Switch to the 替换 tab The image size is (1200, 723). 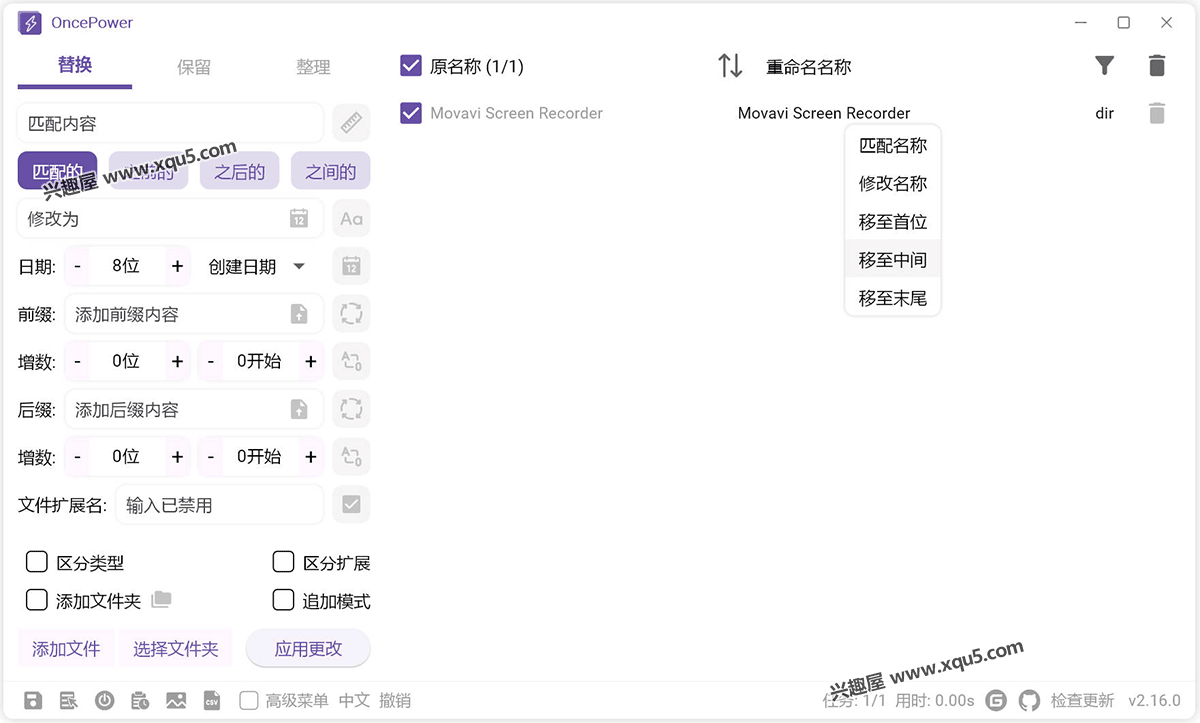(75, 66)
